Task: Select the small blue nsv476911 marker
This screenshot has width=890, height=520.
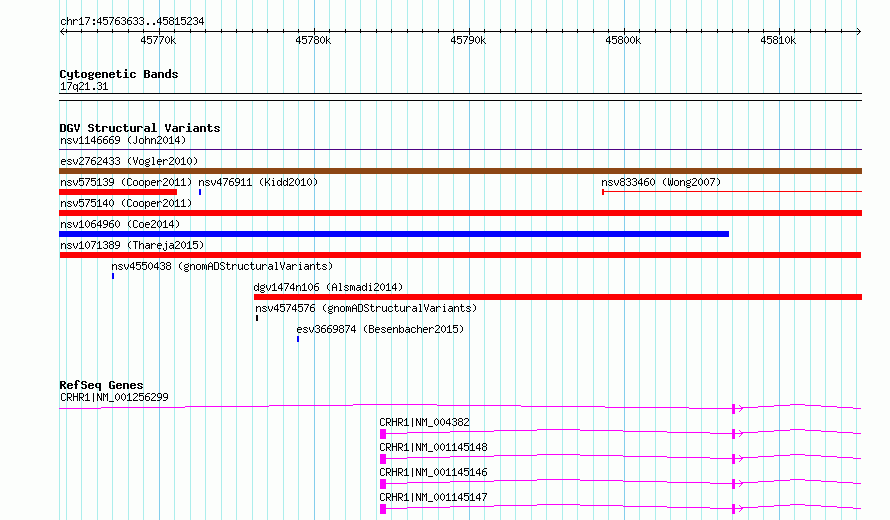Action: coord(200,192)
